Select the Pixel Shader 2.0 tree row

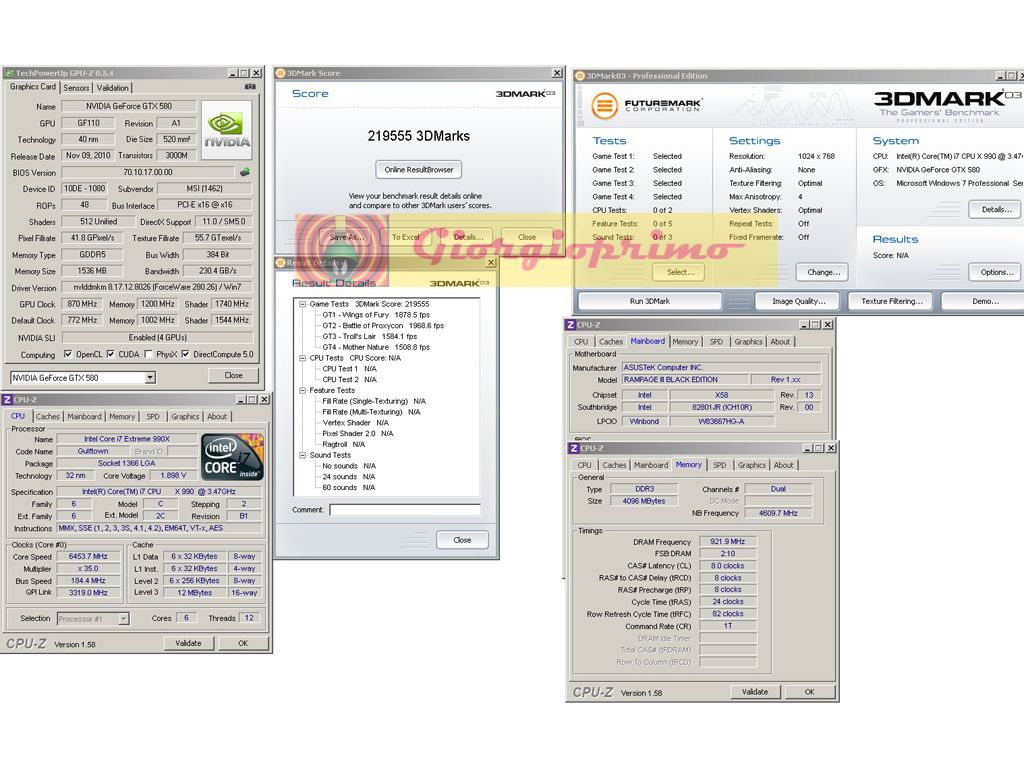click(358, 434)
